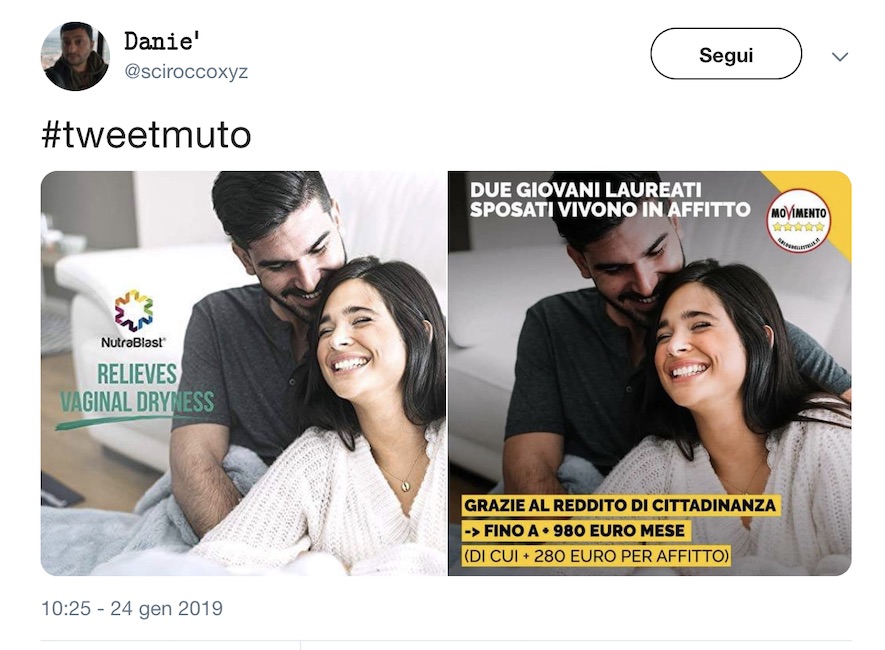Click the colorful NutraBlast star logo

click(x=134, y=311)
